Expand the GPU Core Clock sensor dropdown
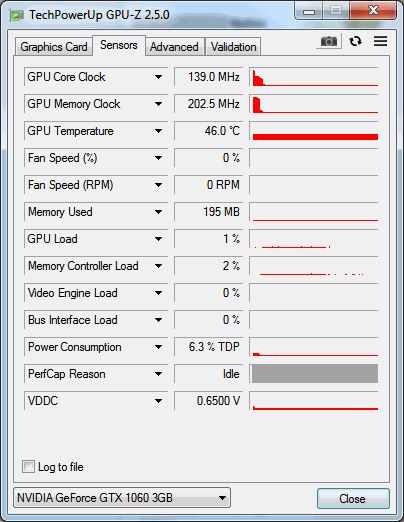404x522 pixels. click(159, 77)
